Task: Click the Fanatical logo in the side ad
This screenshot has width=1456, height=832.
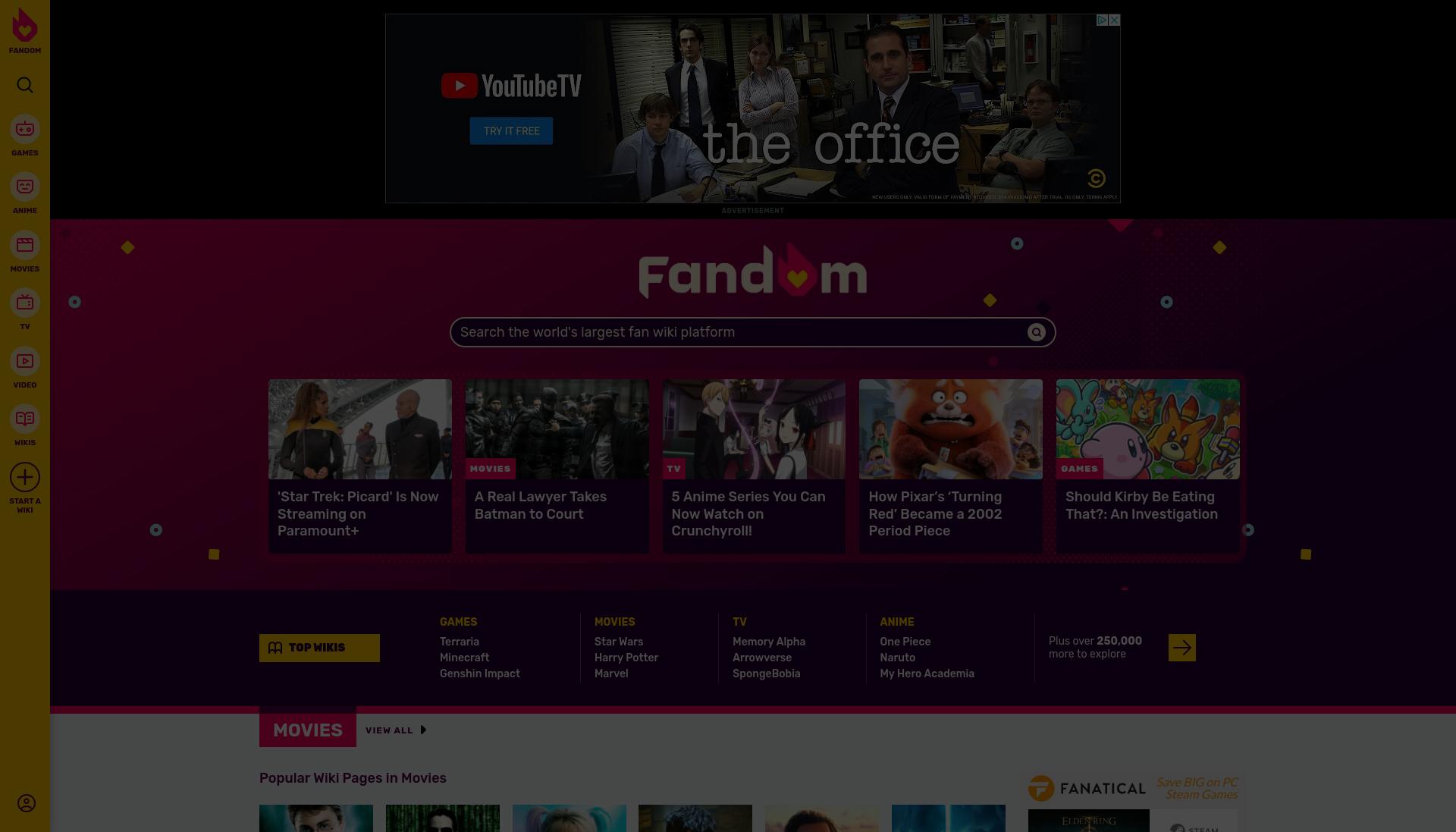Action: coord(1087,789)
